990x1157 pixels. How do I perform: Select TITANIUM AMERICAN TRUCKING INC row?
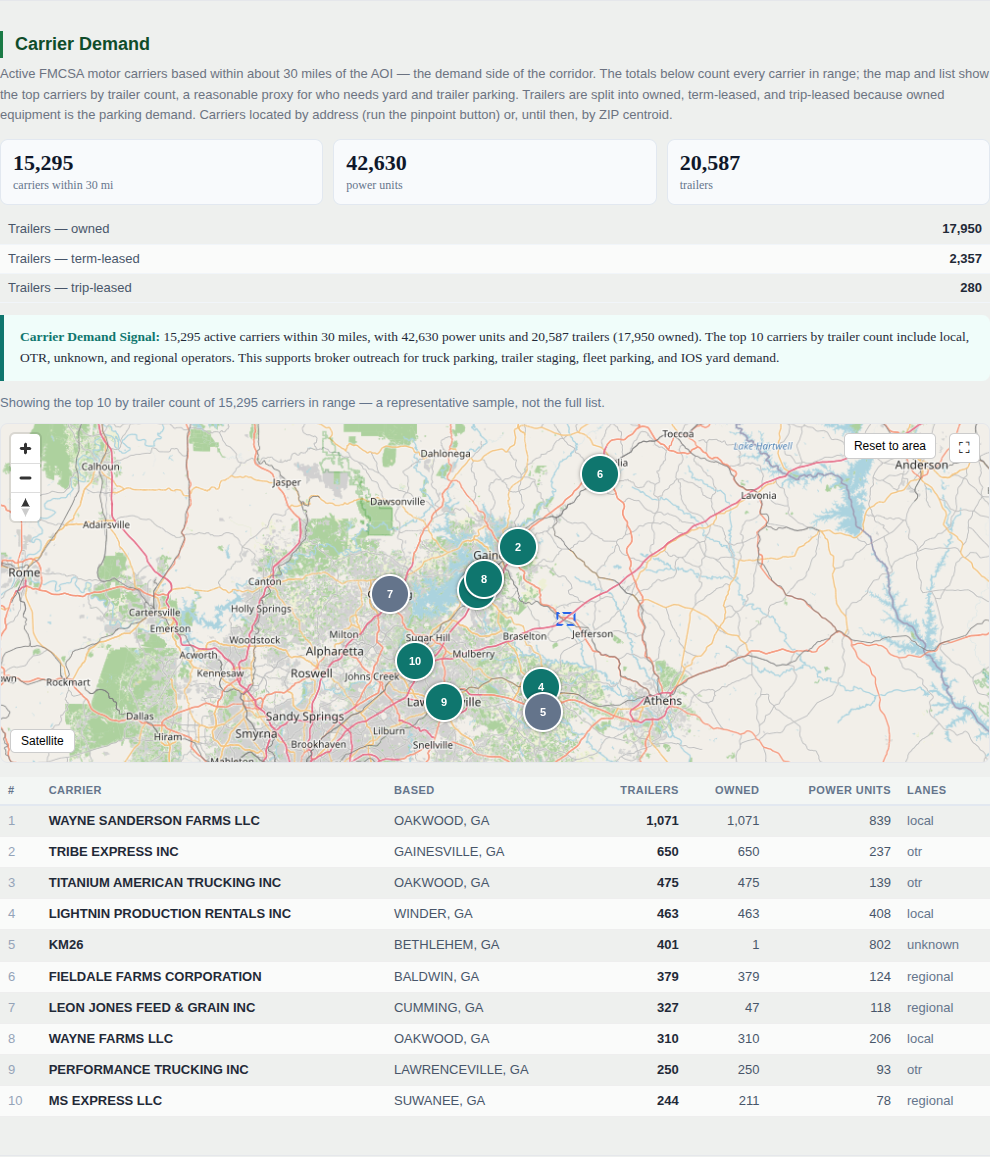tap(495, 883)
